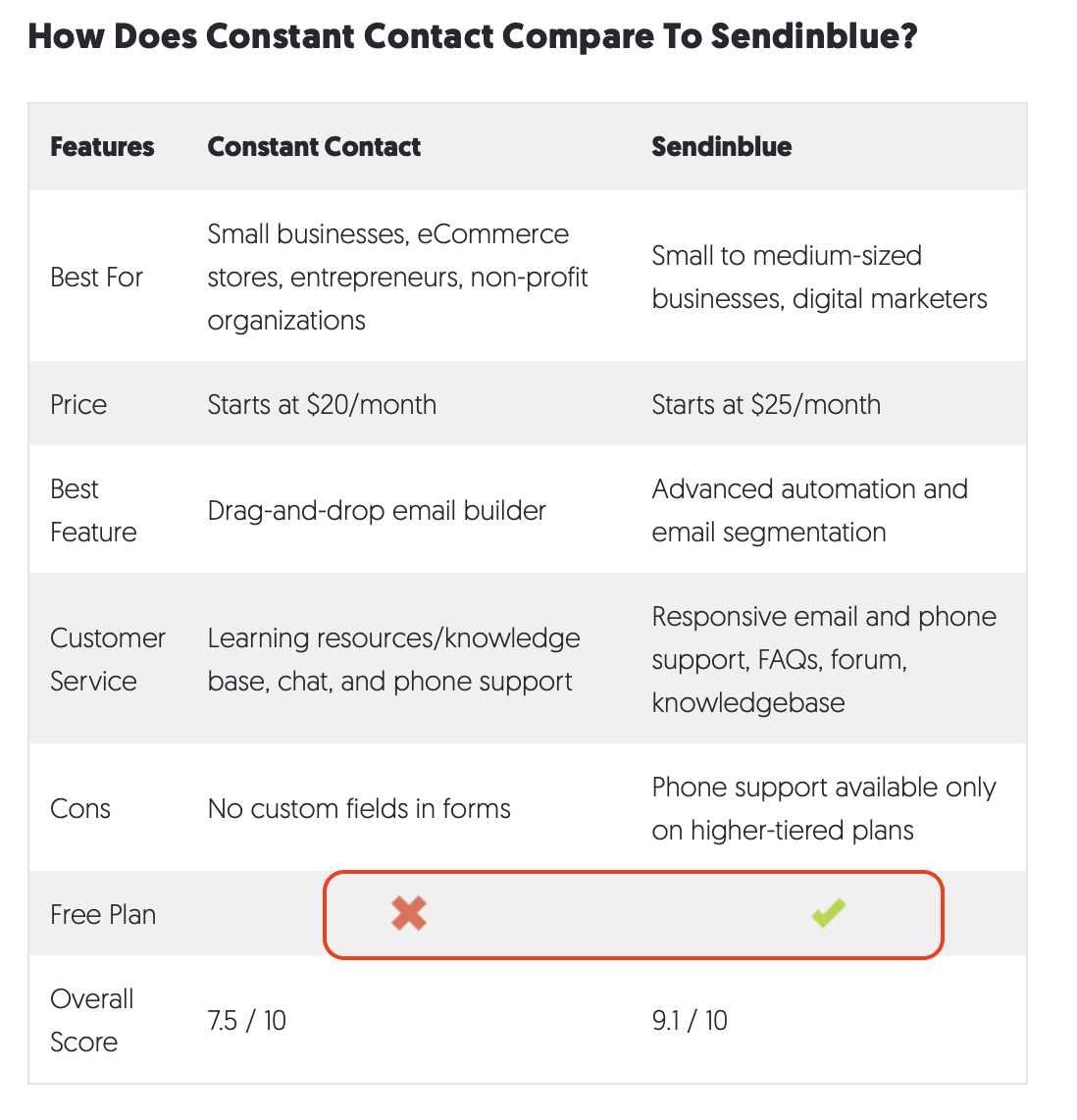
Task: Click the Cons row label
Action: coord(80,808)
